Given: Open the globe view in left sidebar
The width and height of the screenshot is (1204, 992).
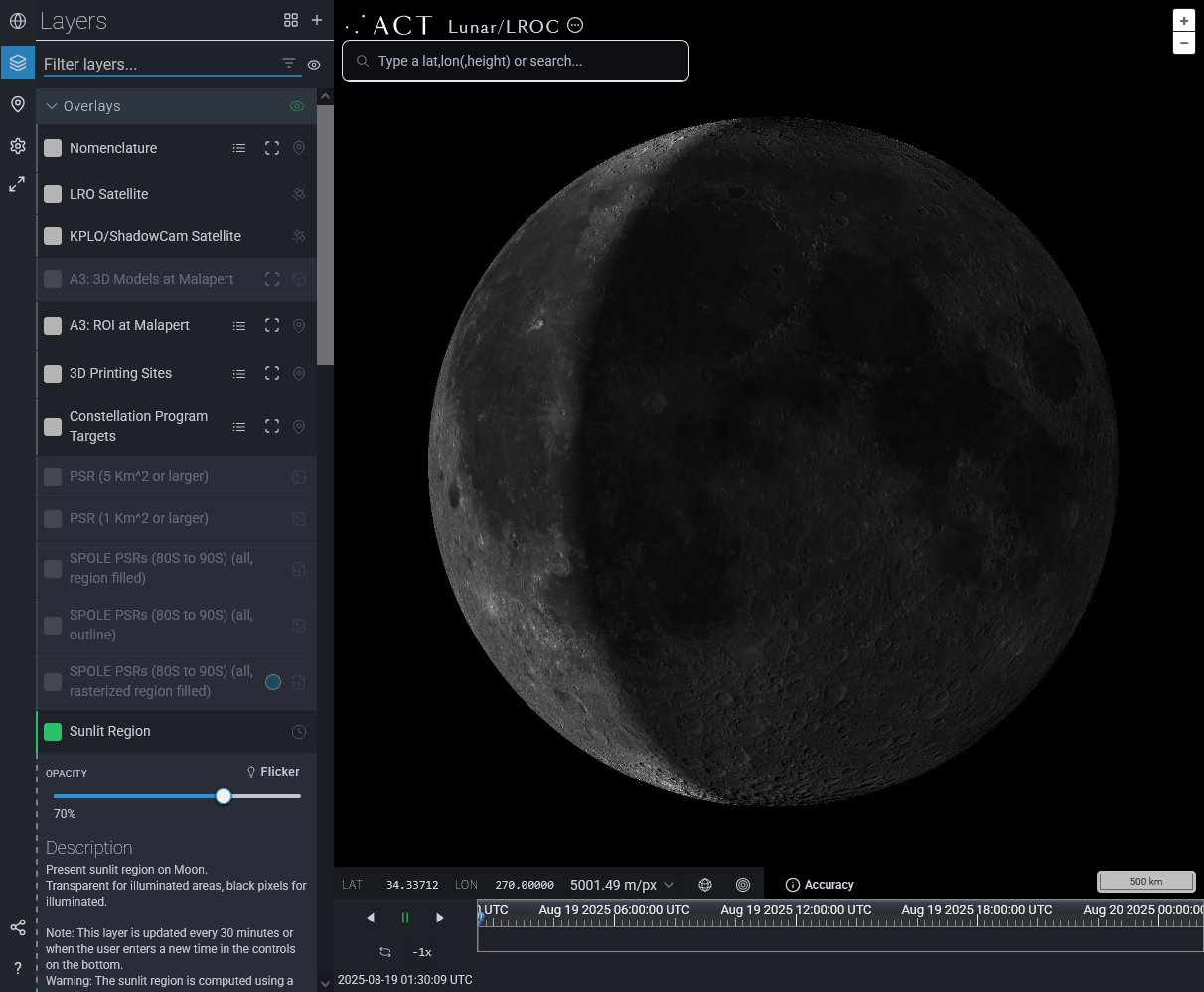Looking at the screenshot, I should pos(17,21).
